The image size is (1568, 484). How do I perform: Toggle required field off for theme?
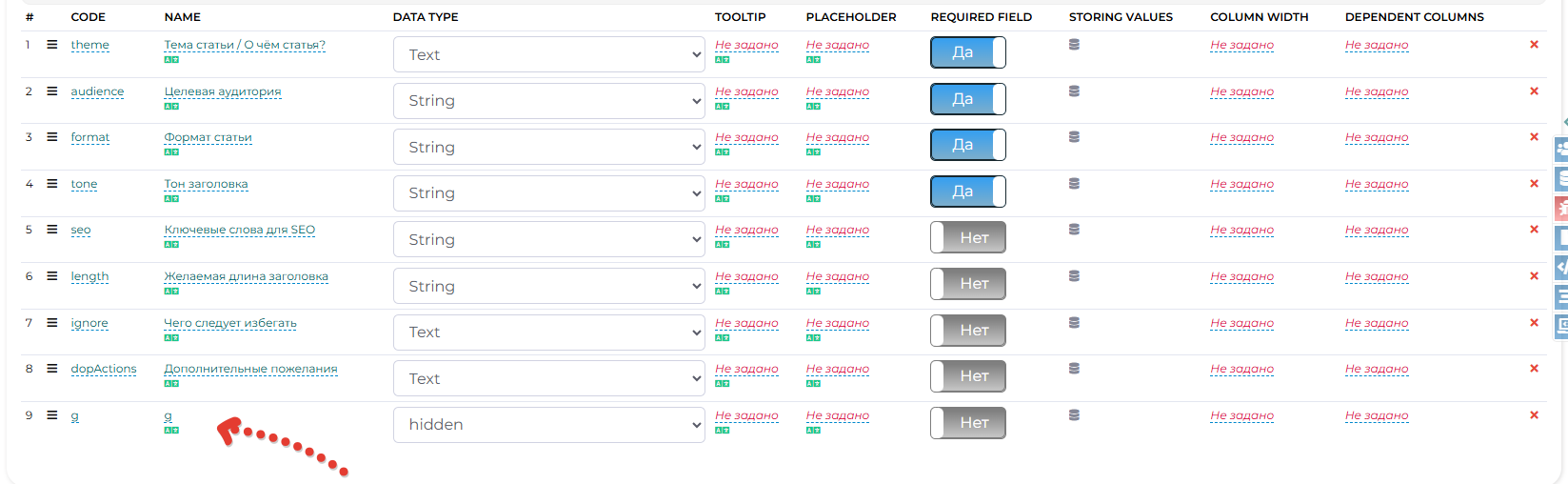(x=967, y=52)
